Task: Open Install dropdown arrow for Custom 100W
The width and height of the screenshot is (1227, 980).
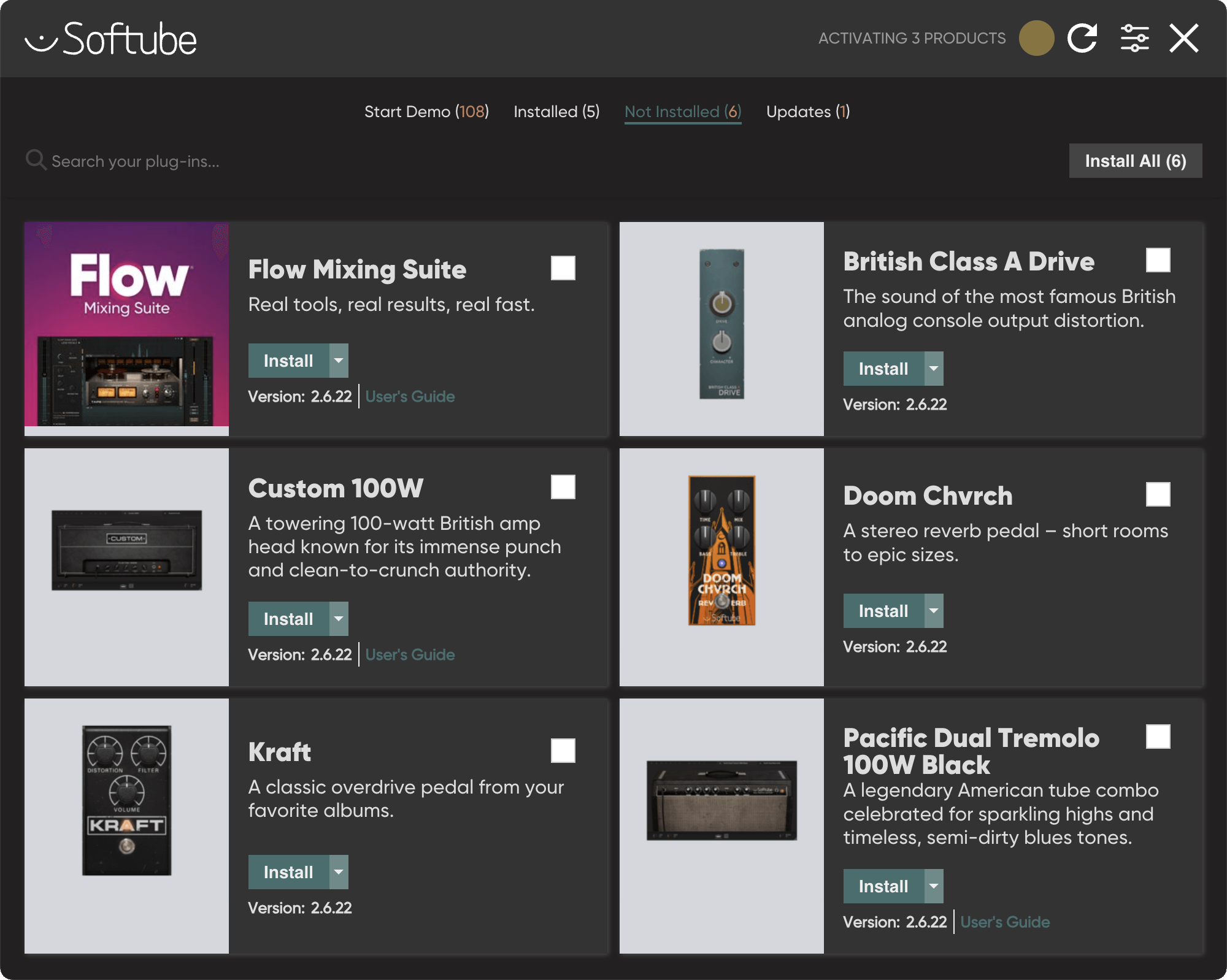Action: coord(339,619)
